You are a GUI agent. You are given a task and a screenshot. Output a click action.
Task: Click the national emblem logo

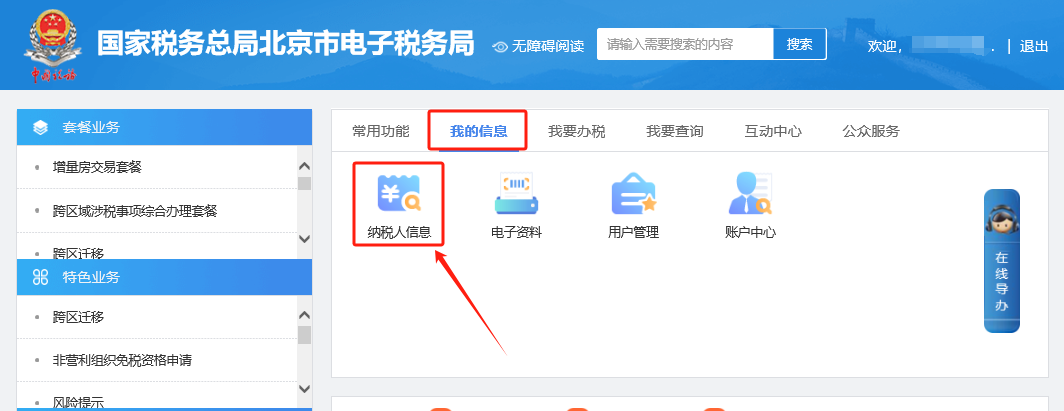pyautogui.click(x=53, y=44)
